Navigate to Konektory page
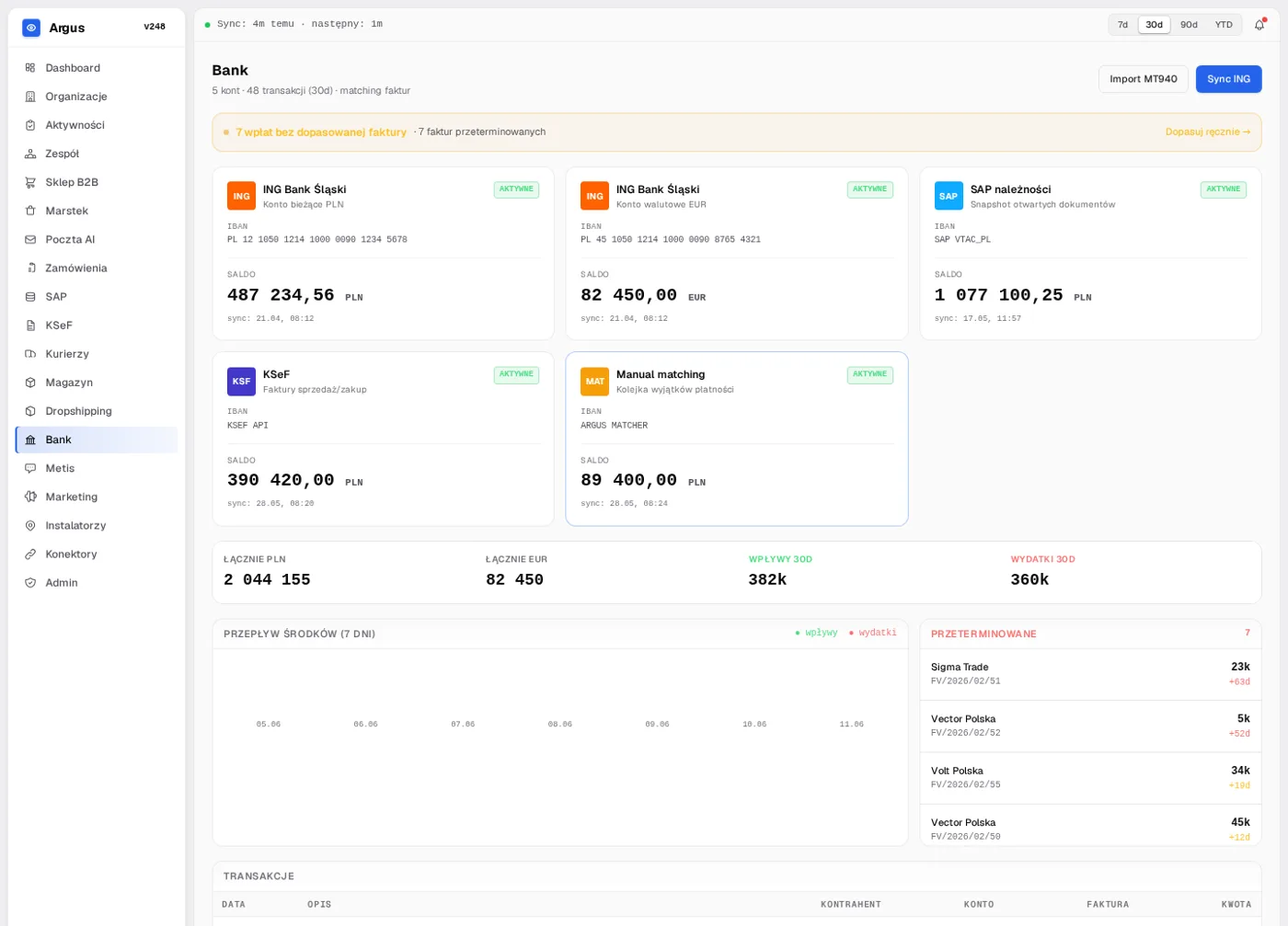Viewport: 1288px width, 926px height. (97, 554)
